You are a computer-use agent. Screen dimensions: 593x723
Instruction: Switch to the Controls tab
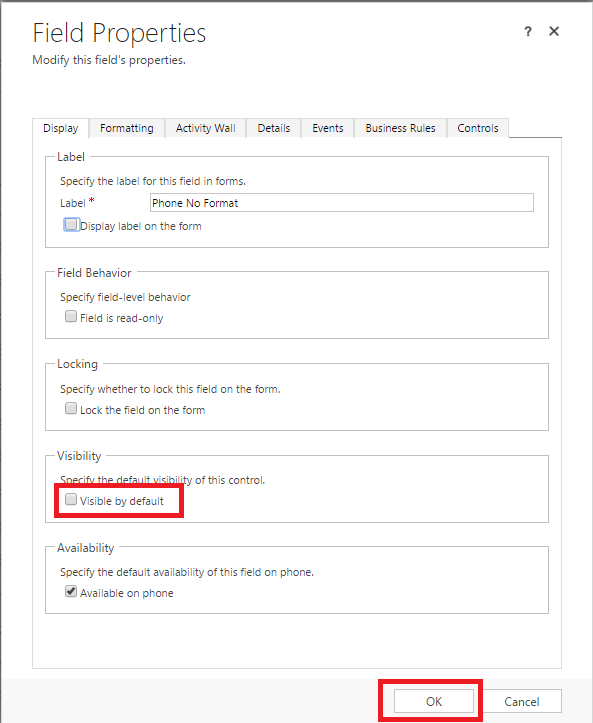pos(478,128)
